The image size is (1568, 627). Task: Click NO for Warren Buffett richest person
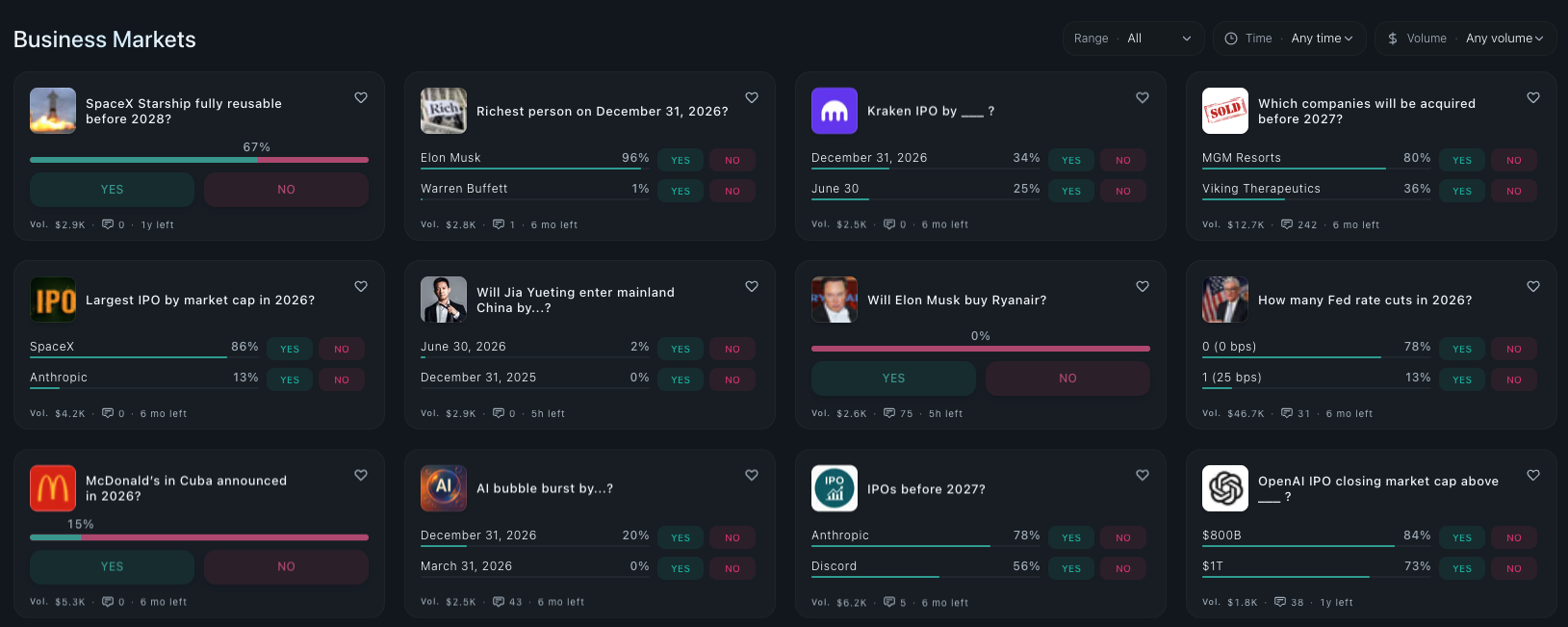[733, 191]
